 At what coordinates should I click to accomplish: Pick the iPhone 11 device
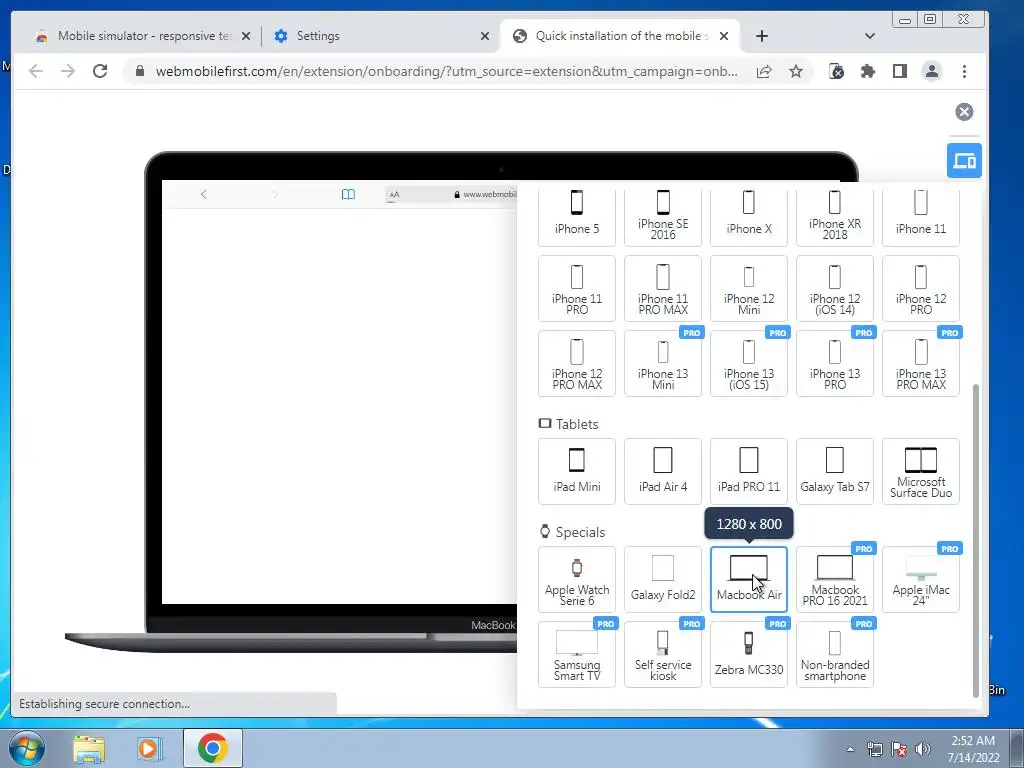pos(921,216)
